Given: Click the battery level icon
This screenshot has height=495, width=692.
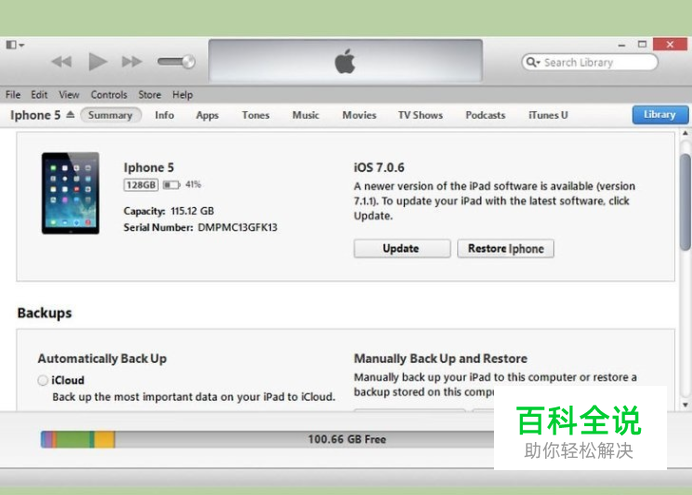Looking at the screenshot, I should (x=172, y=184).
